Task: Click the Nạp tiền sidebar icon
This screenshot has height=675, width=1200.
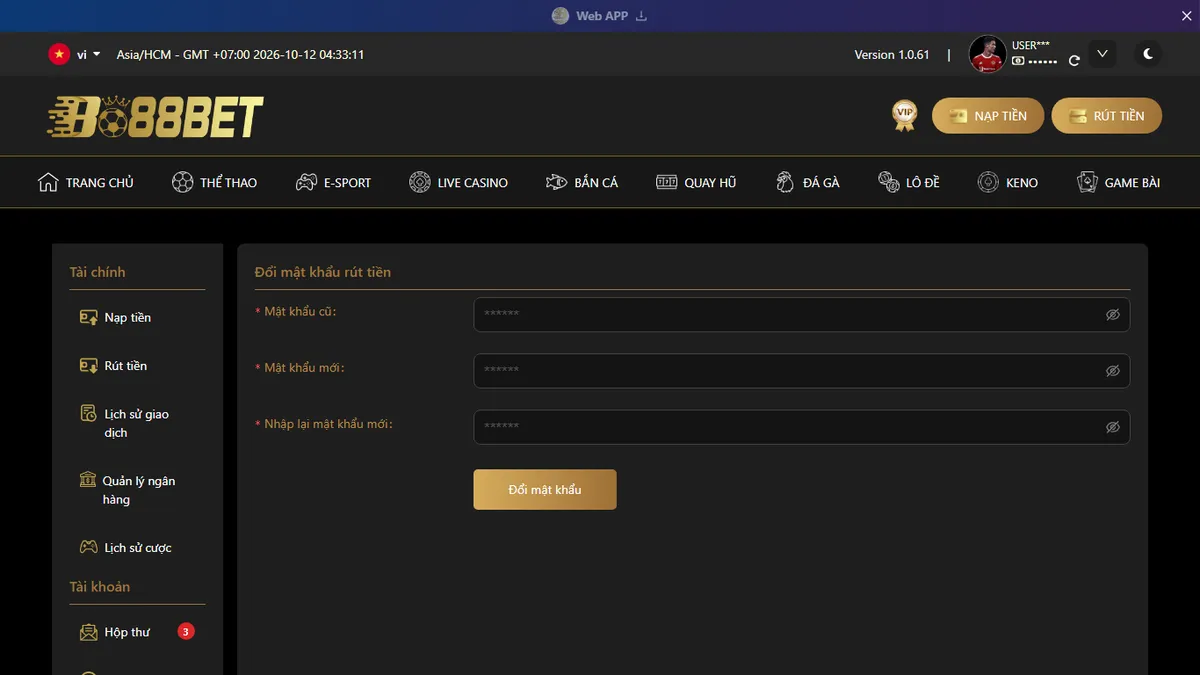Action: (88, 318)
